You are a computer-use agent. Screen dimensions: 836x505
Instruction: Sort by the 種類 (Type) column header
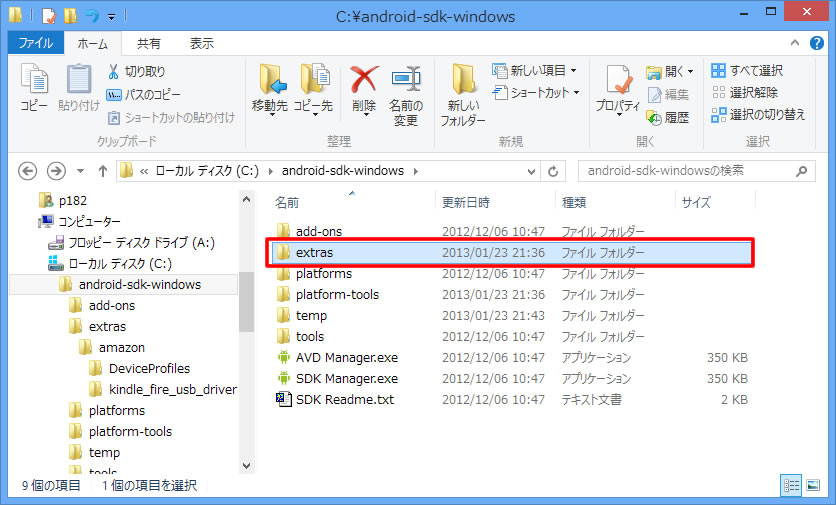(574, 203)
